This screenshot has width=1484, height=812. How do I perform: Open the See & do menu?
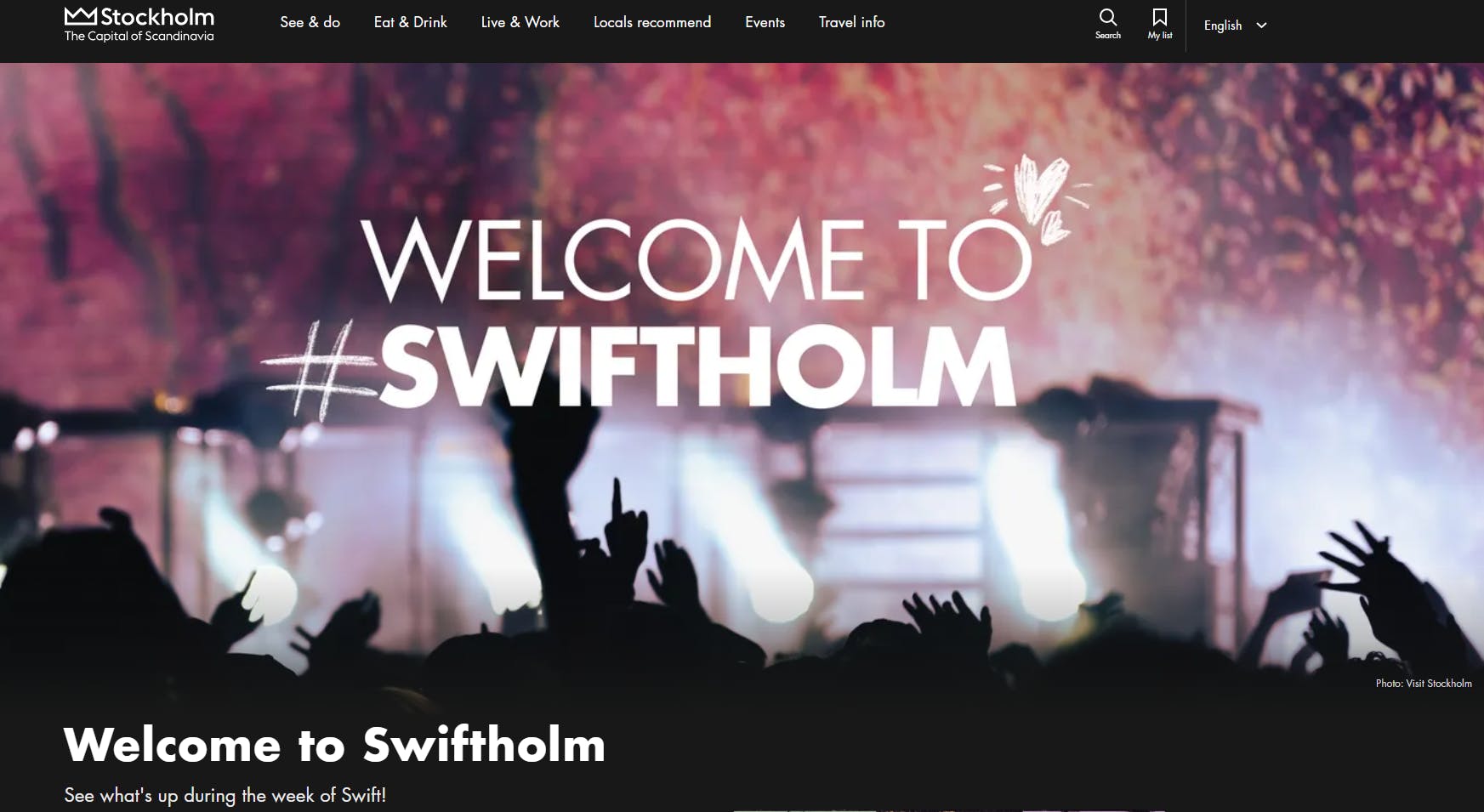click(310, 22)
